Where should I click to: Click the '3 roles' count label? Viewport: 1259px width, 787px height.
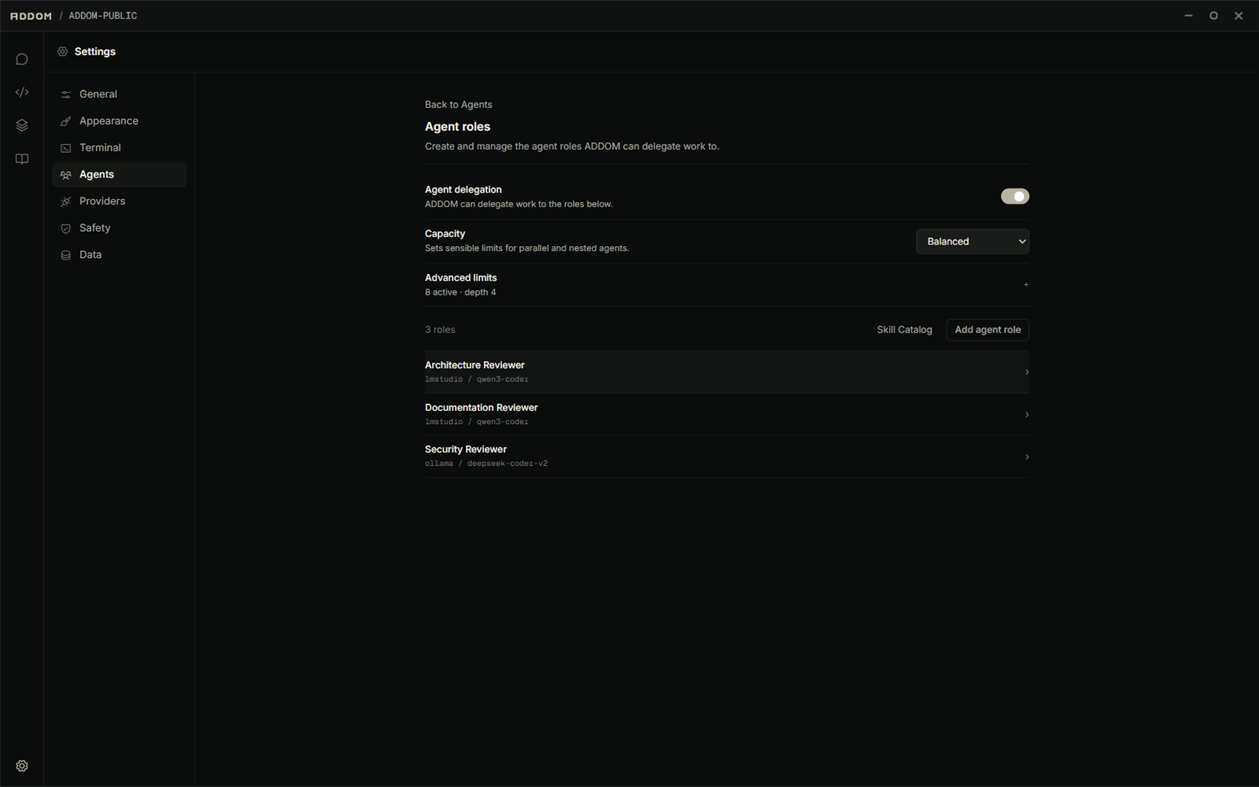(440, 329)
